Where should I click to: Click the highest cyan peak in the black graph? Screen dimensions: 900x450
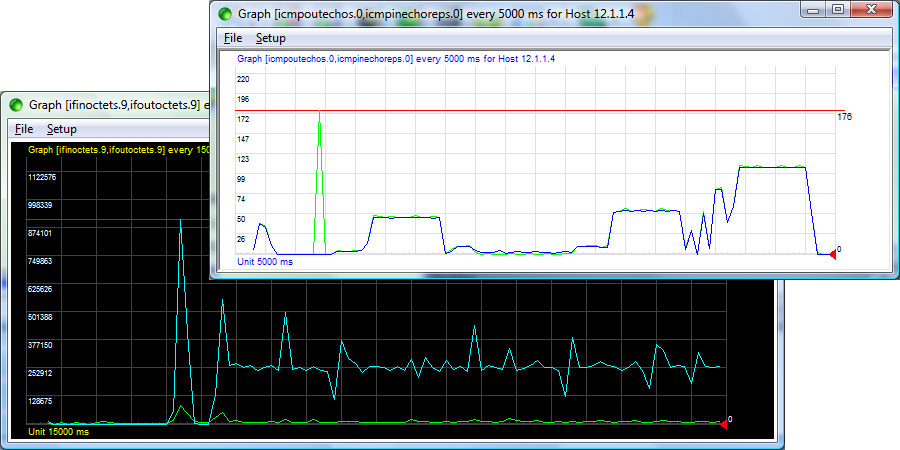point(180,222)
